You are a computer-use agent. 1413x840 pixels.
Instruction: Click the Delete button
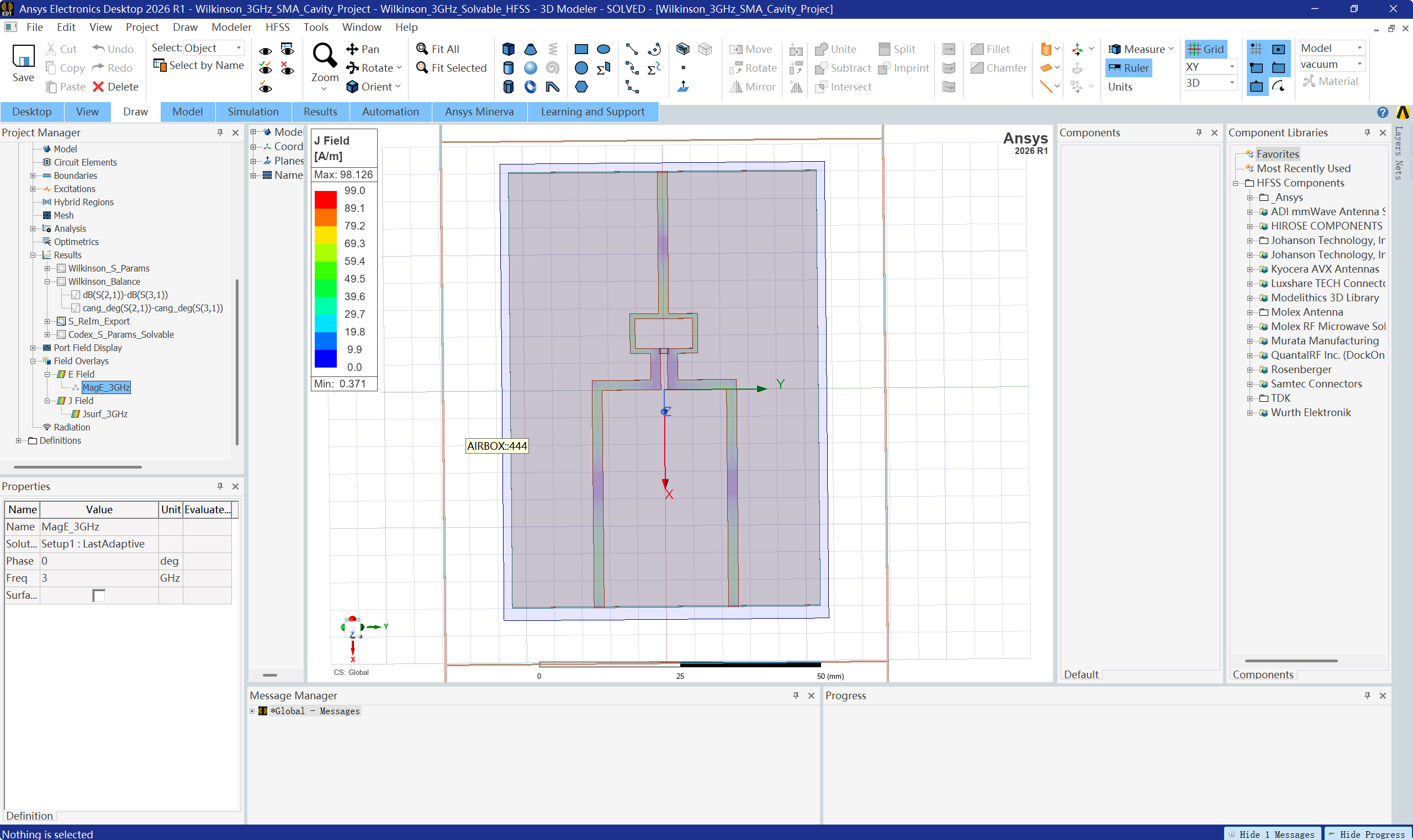coord(115,87)
